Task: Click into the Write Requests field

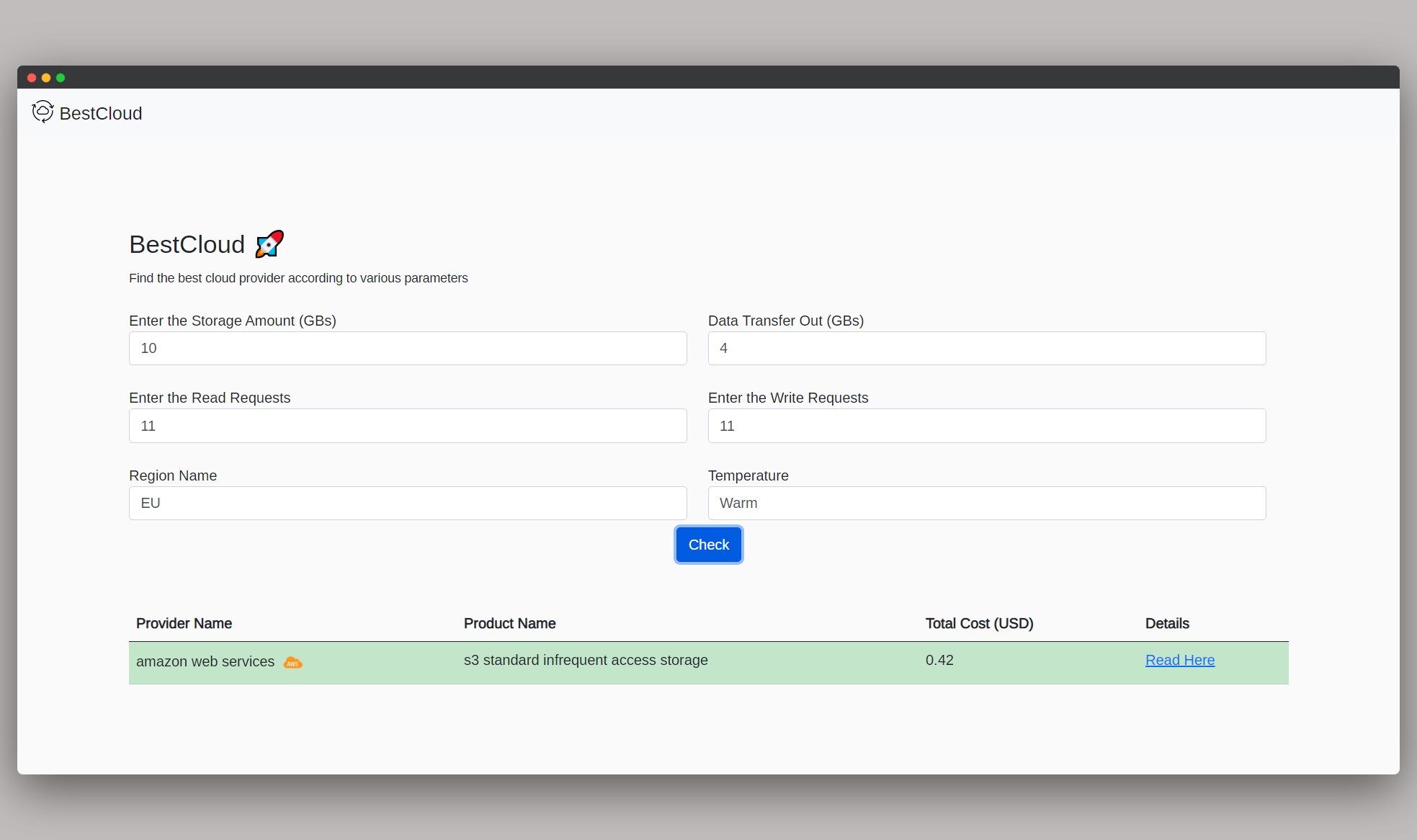Action: (x=986, y=426)
